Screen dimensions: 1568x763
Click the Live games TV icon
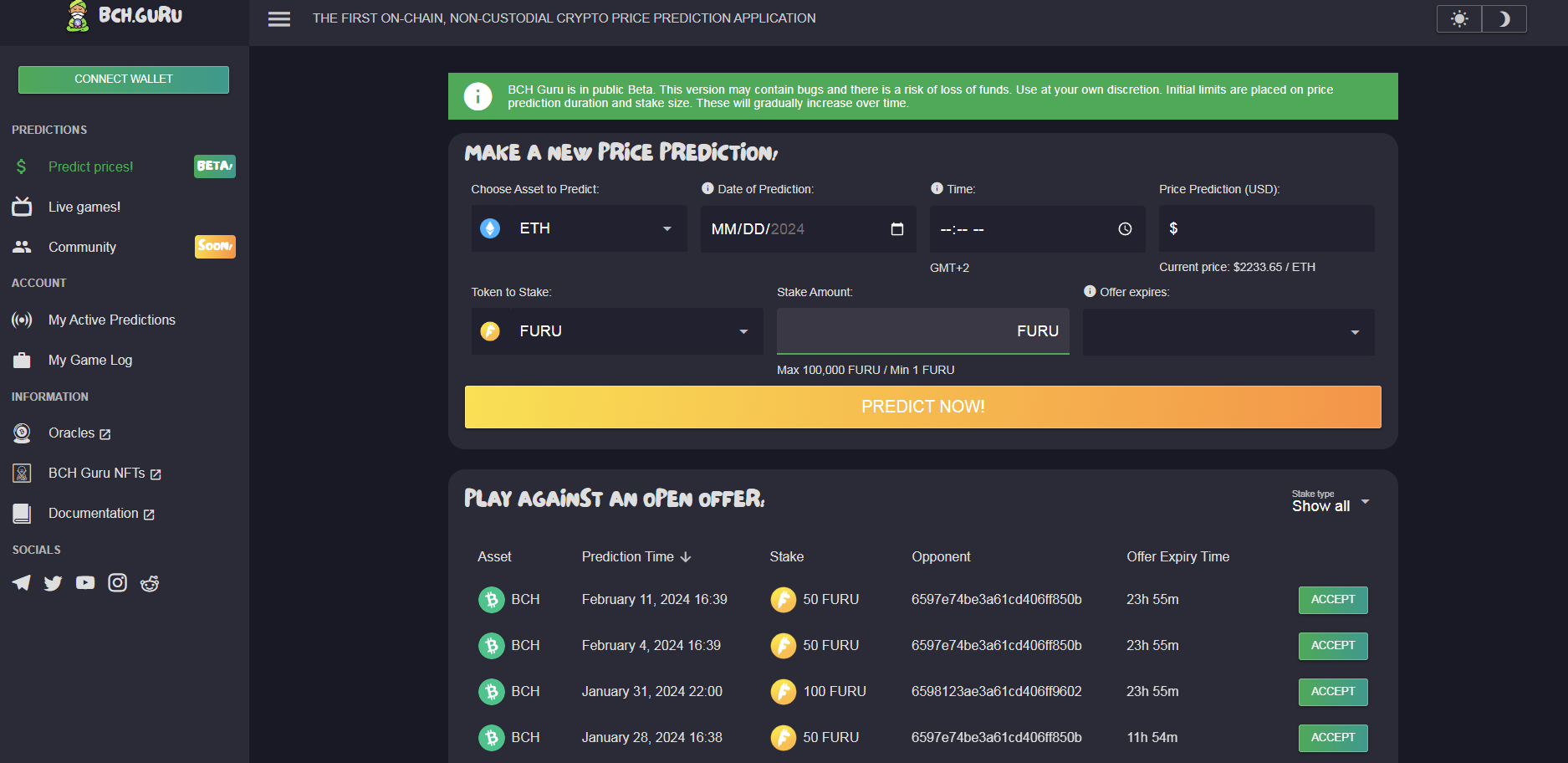tap(22, 207)
